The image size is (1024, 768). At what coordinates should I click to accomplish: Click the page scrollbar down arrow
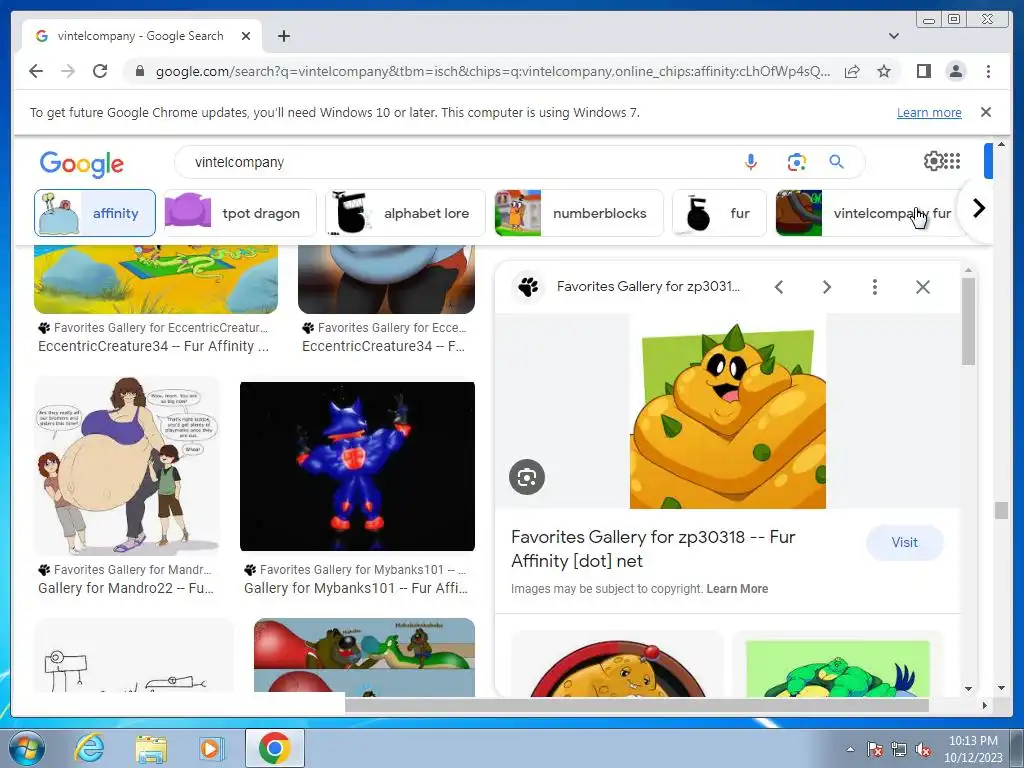[1001, 688]
